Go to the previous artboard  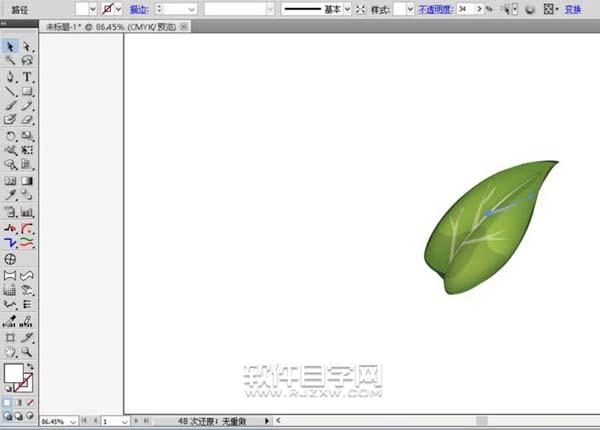tap(95, 421)
